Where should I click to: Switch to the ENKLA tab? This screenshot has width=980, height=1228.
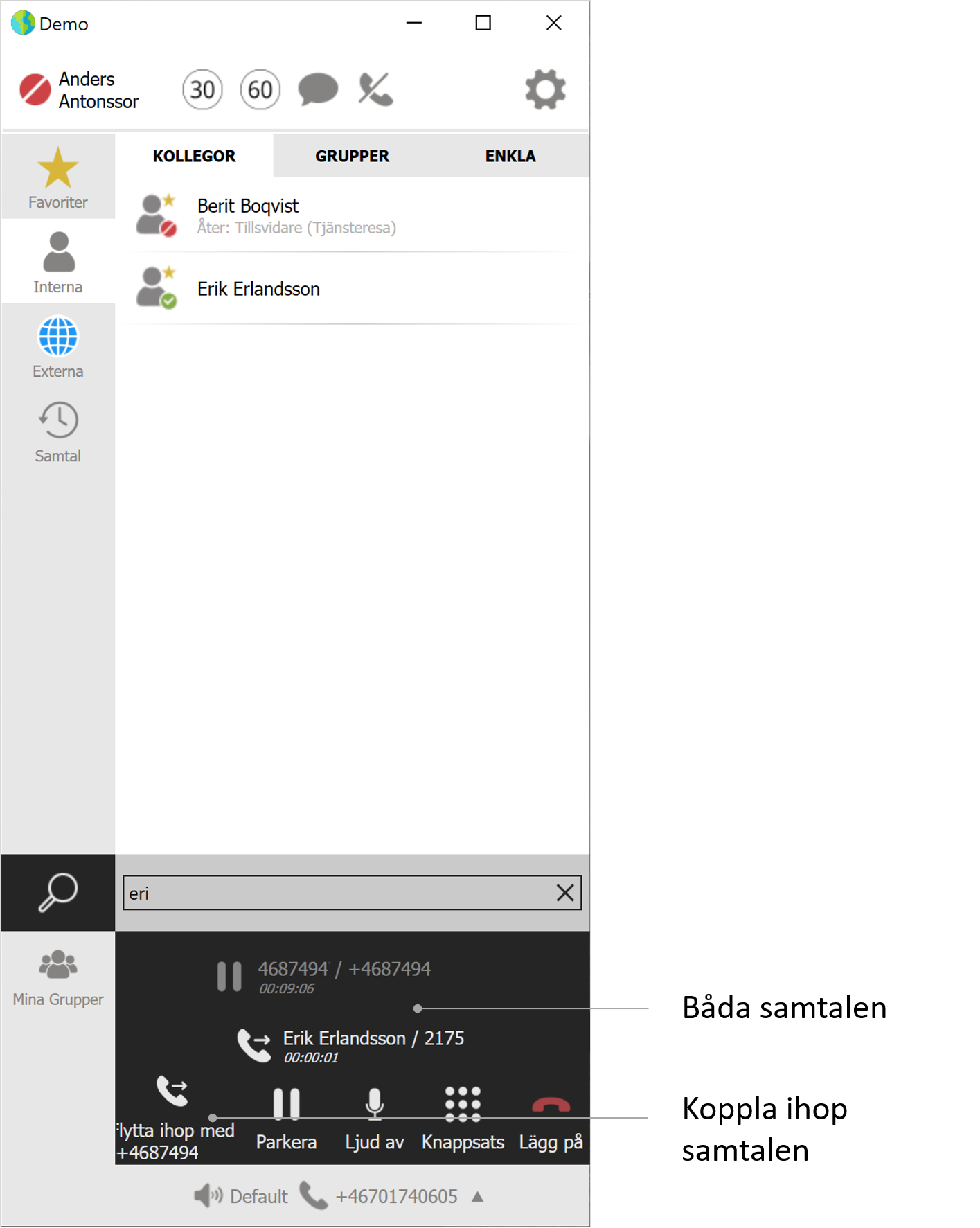point(510,156)
